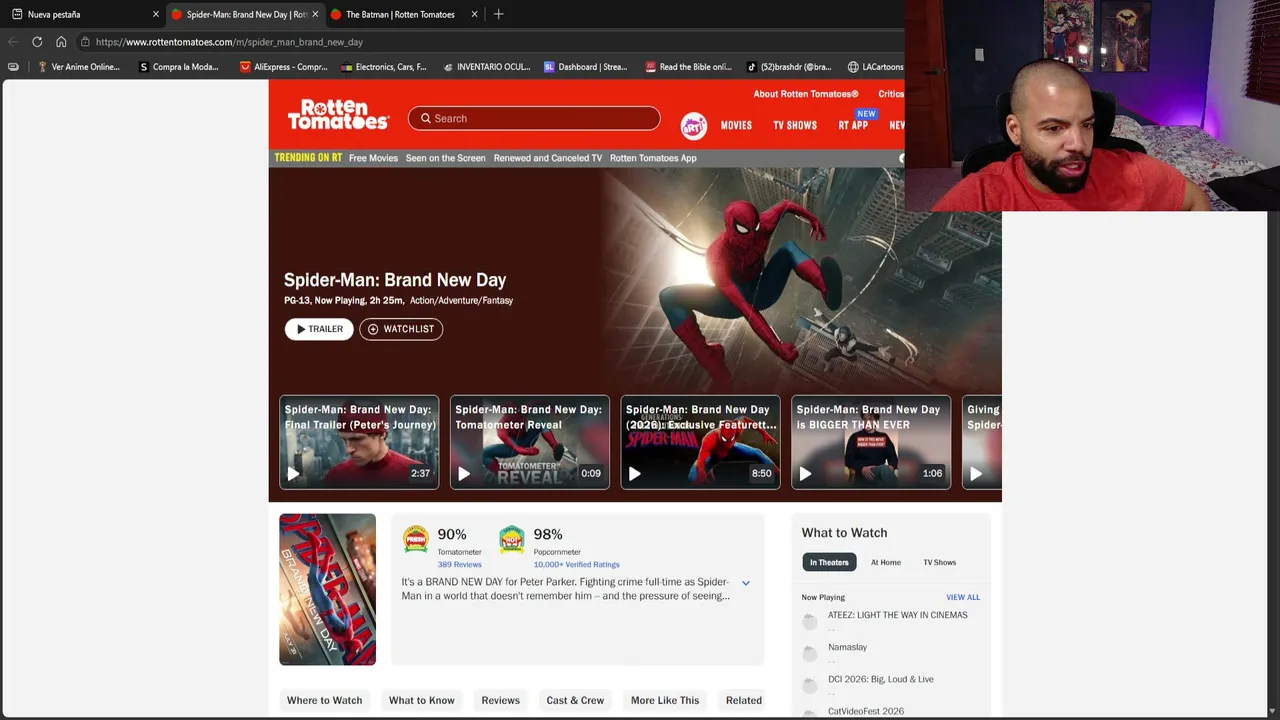
Task: Open DCI 2026: Big, Loud & Live
Action: 881,679
